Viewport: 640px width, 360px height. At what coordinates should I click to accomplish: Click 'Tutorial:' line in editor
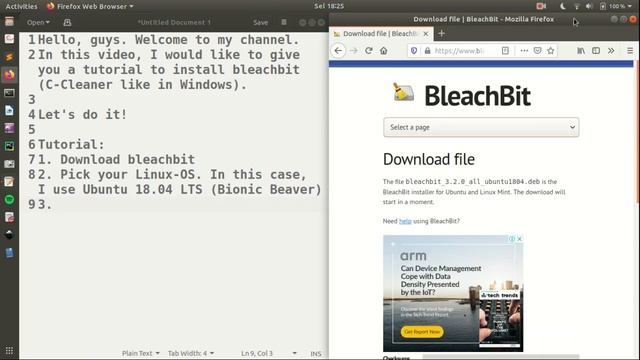[71, 144]
